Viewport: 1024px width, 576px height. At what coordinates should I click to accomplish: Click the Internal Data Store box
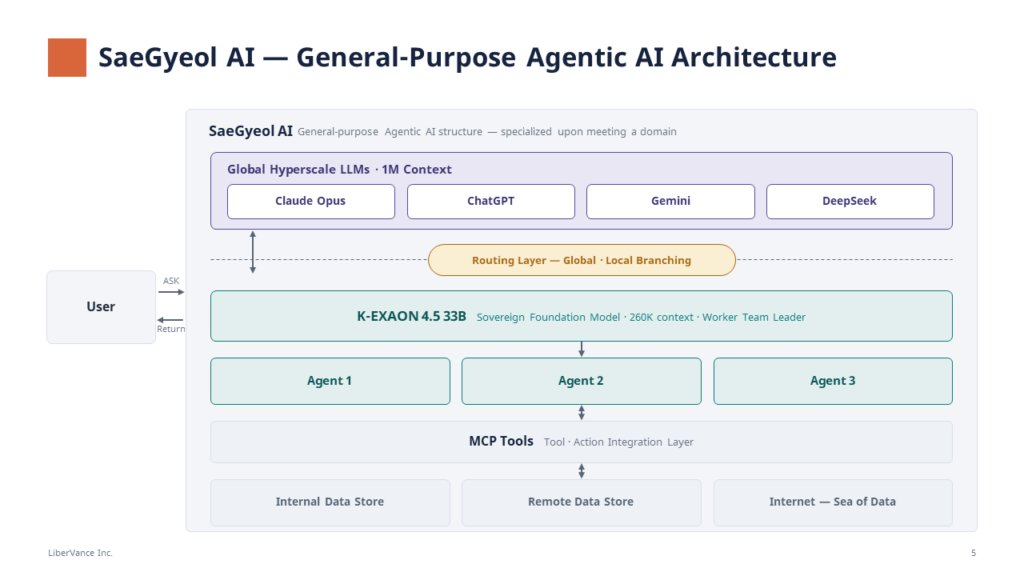[x=330, y=502]
